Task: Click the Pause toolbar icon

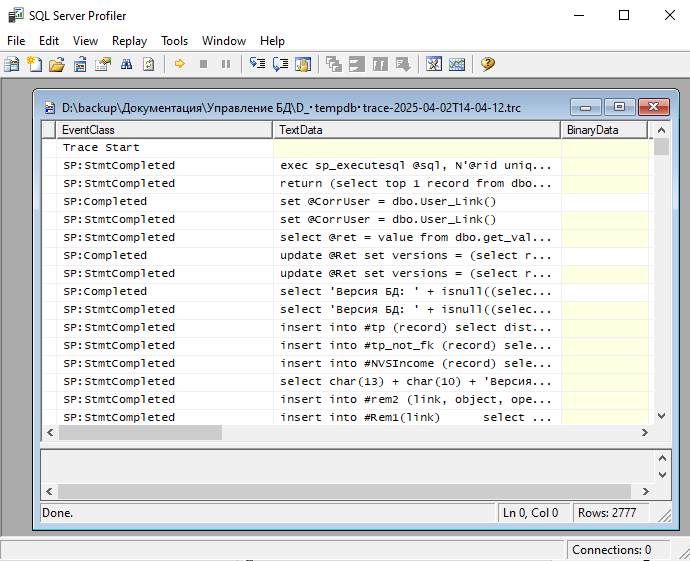Action: tap(226, 64)
